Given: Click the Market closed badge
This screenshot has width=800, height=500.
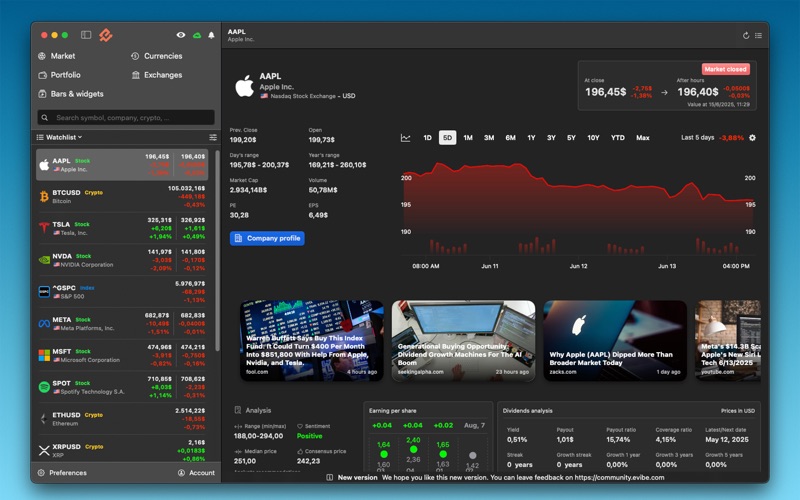Looking at the screenshot, I should coord(725,69).
